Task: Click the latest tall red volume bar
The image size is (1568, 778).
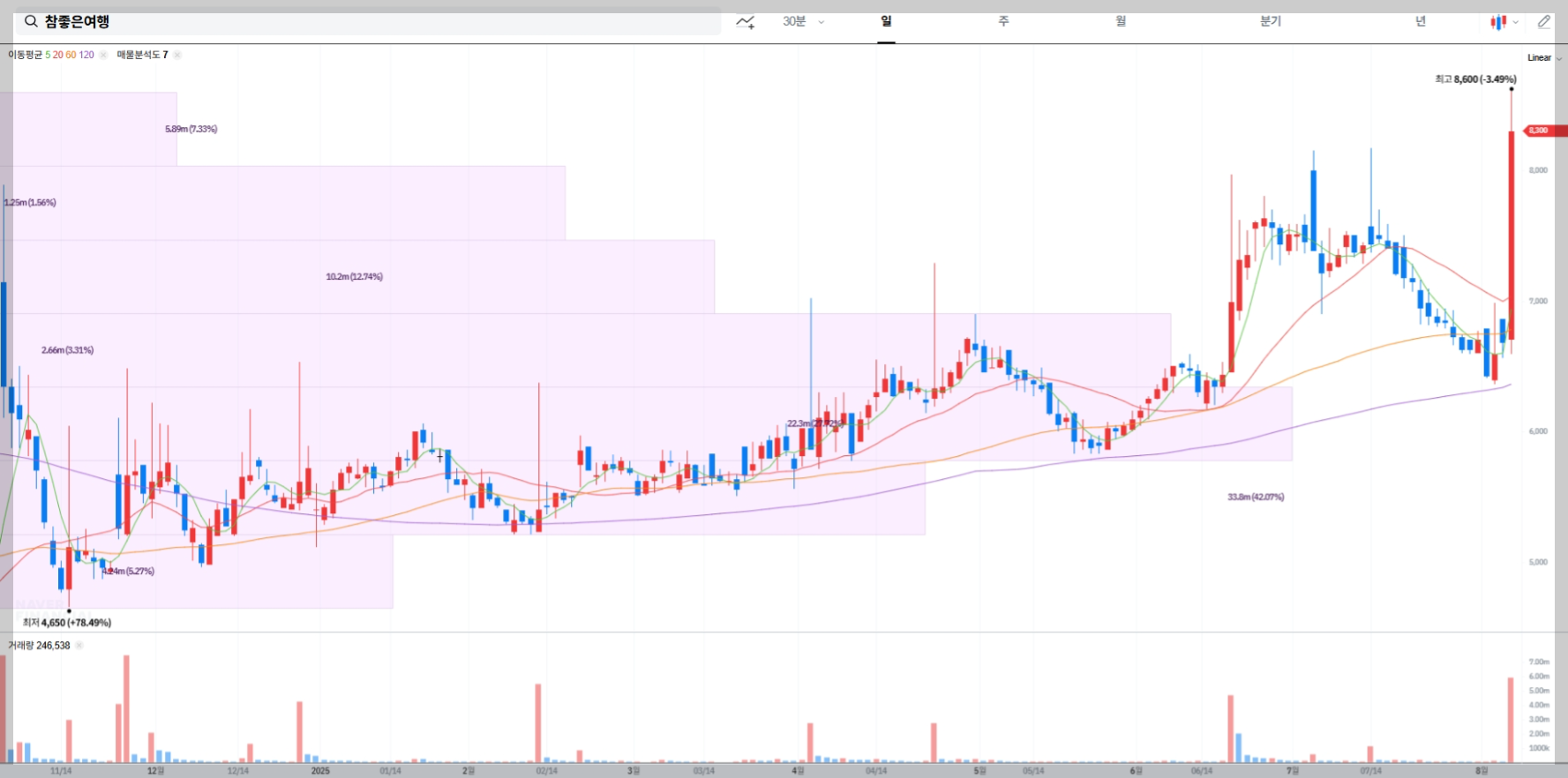Action: coord(1511,720)
